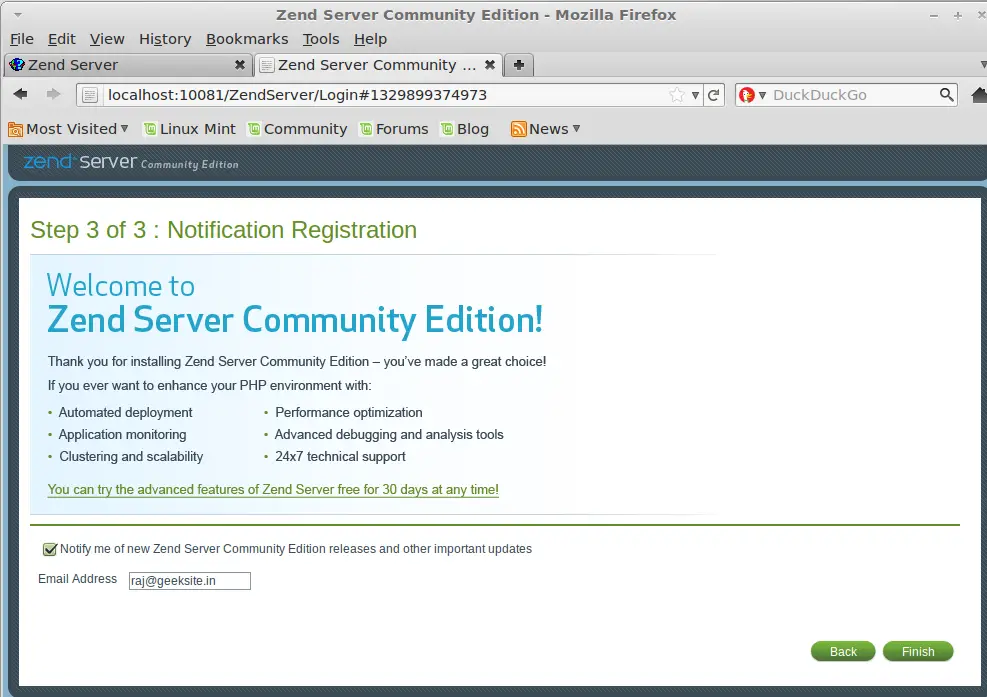This screenshot has width=987, height=697.
Task: Expand the Most Visited bookmarks dropdown
Action: (125, 128)
